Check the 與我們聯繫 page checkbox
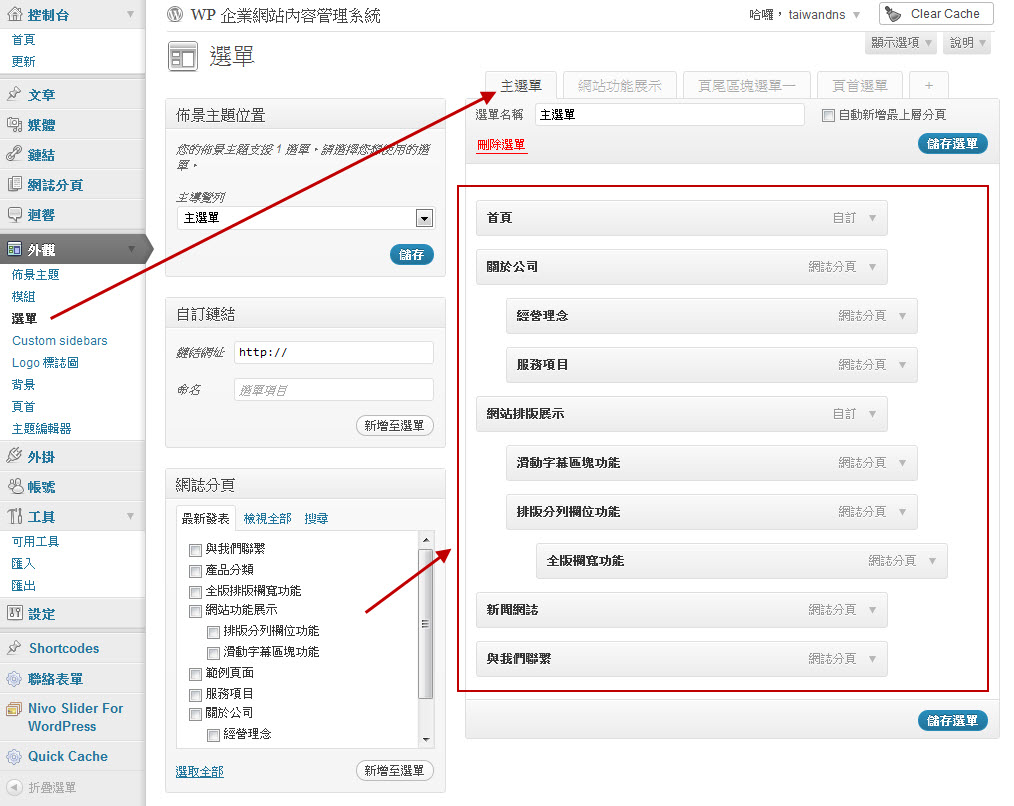The image size is (1014, 806). pos(195,550)
